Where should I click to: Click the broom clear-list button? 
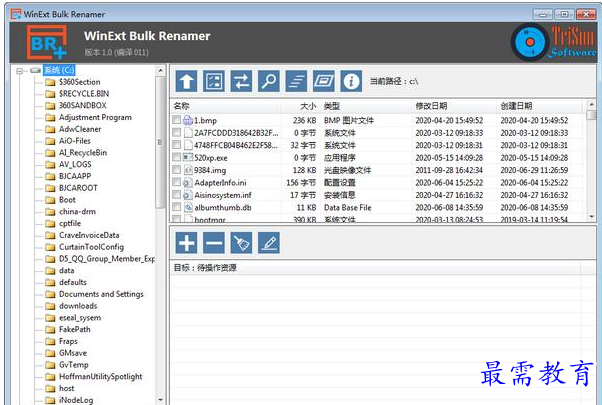241,243
